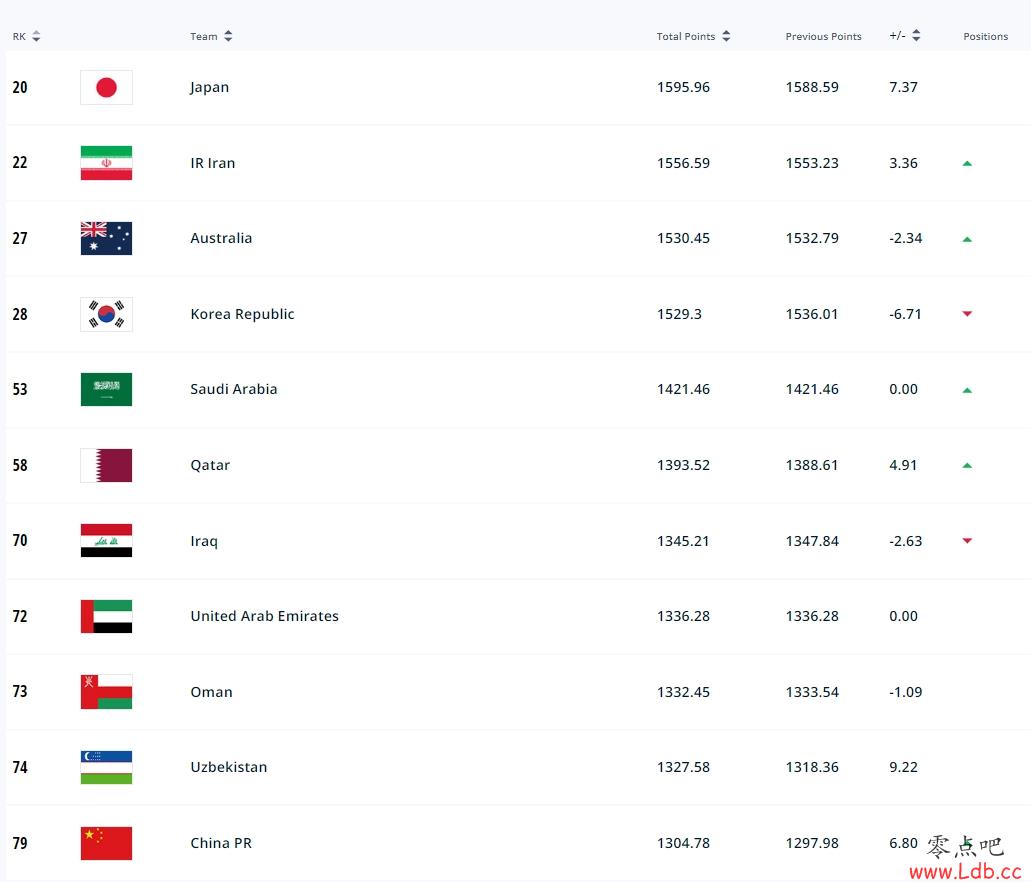Image resolution: width=1031 pixels, height=882 pixels.
Task: Click the Australia flag icon
Action: [x=107, y=238]
